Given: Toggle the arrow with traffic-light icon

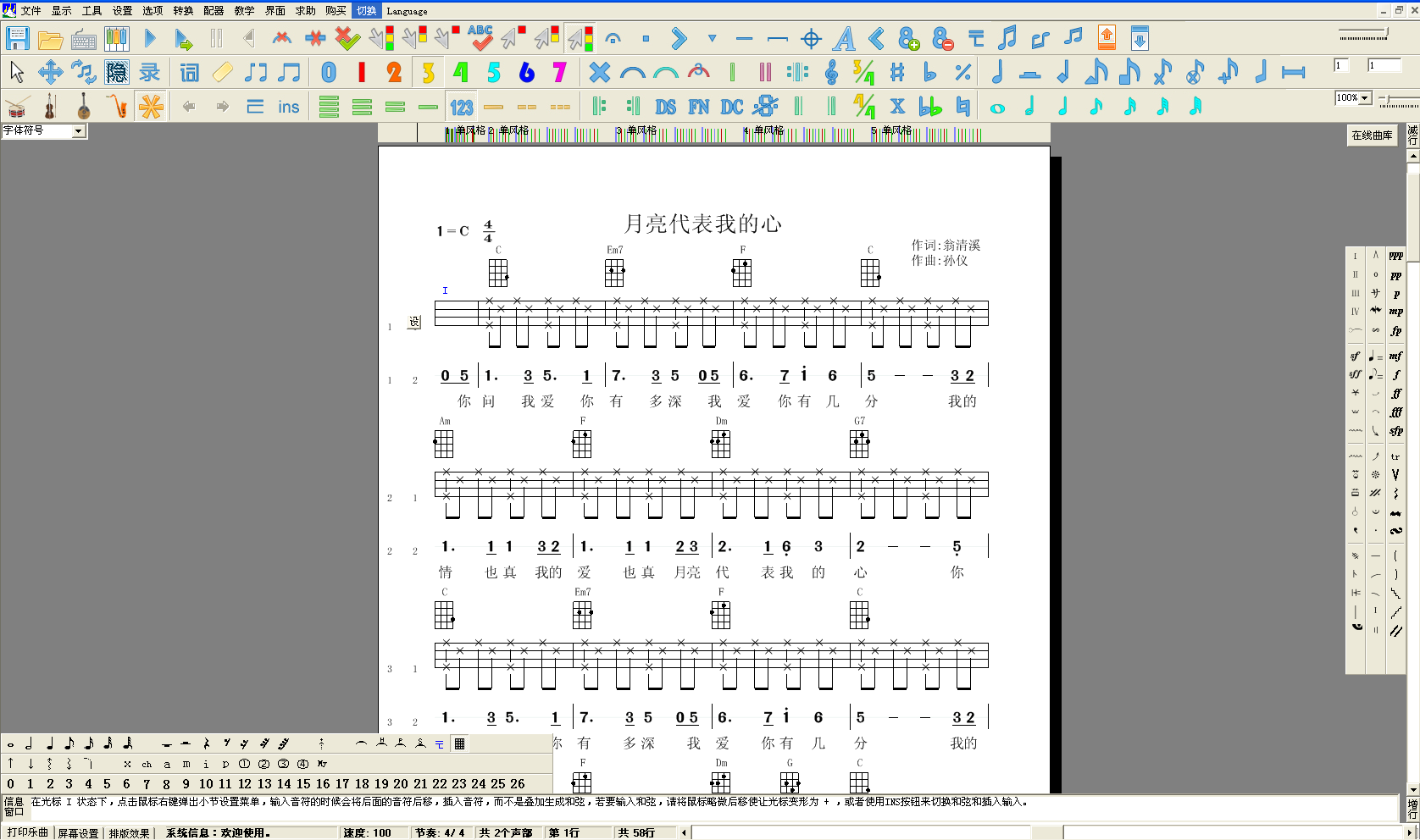Looking at the screenshot, I should [x=580, y=38].
